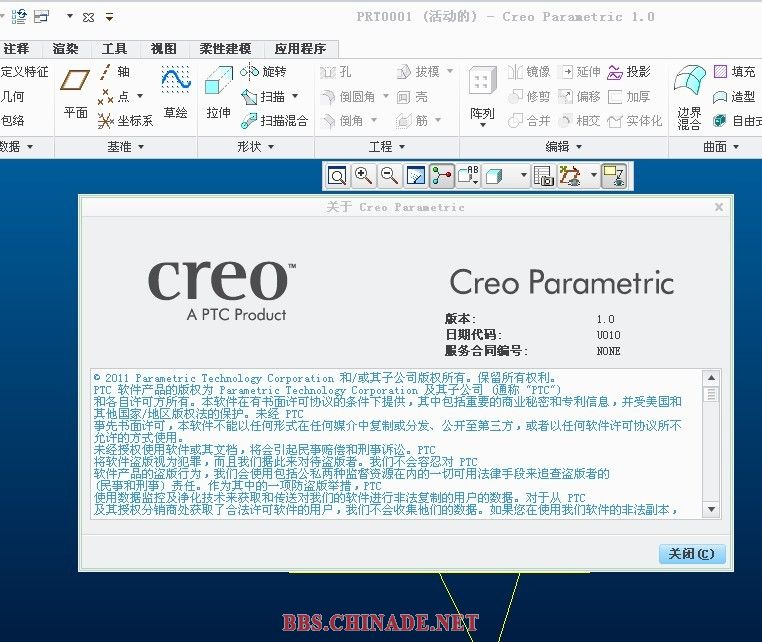Viewport: 762px width, 642px height.
Task: Open the 阵列 (Pattern) tool
Action: 482,96
